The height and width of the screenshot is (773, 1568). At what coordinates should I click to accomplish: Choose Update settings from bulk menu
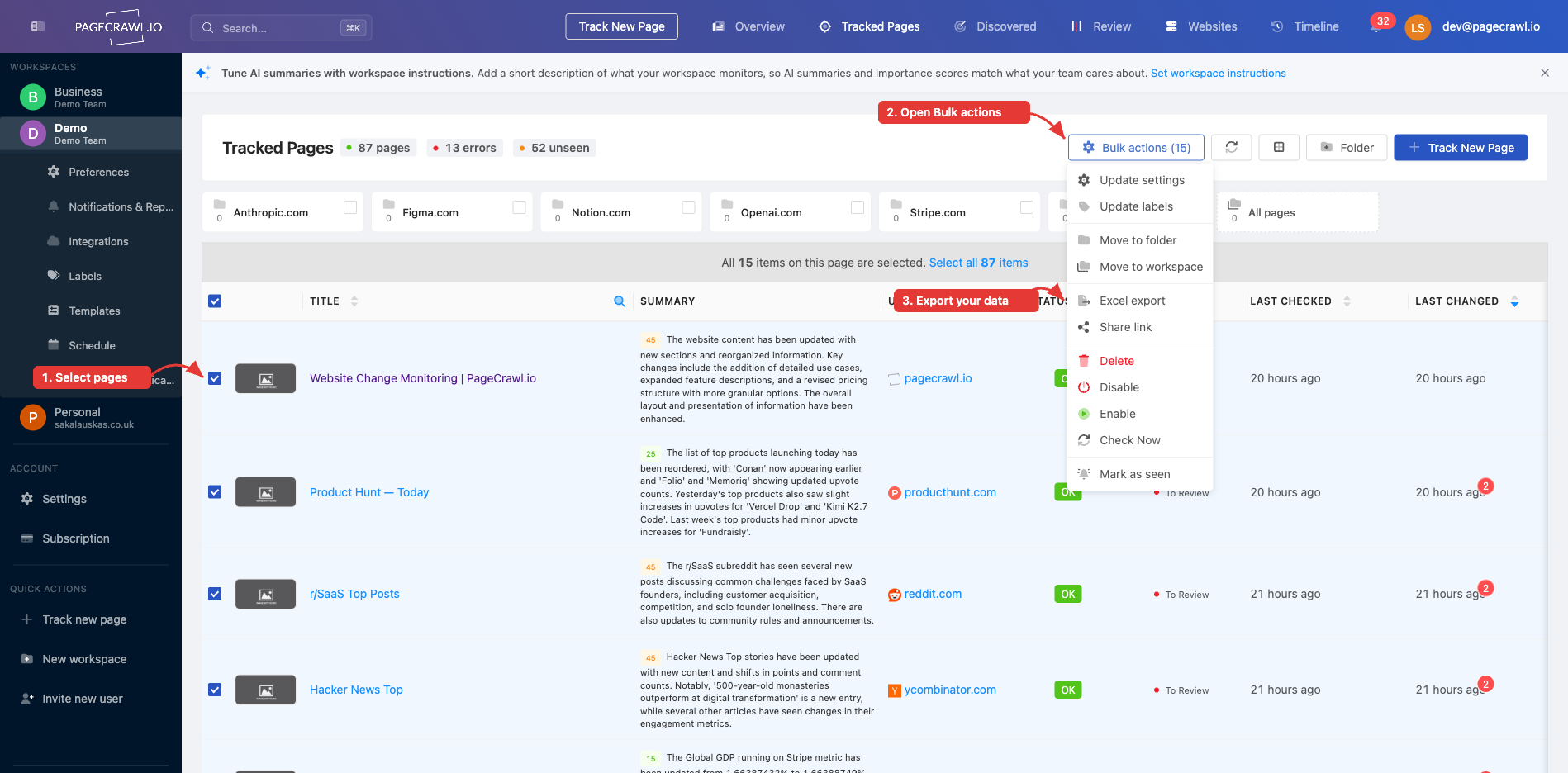coord(1141,180)
